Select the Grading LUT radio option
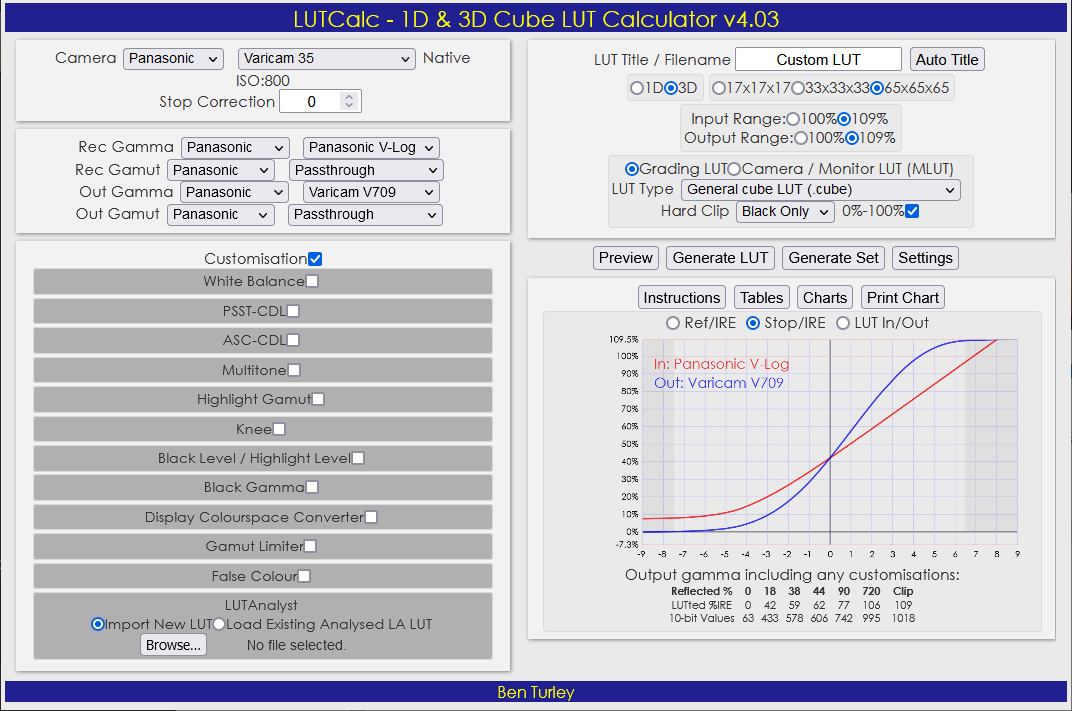This screenshot has width=1072, height=711. tap(632, 169)
